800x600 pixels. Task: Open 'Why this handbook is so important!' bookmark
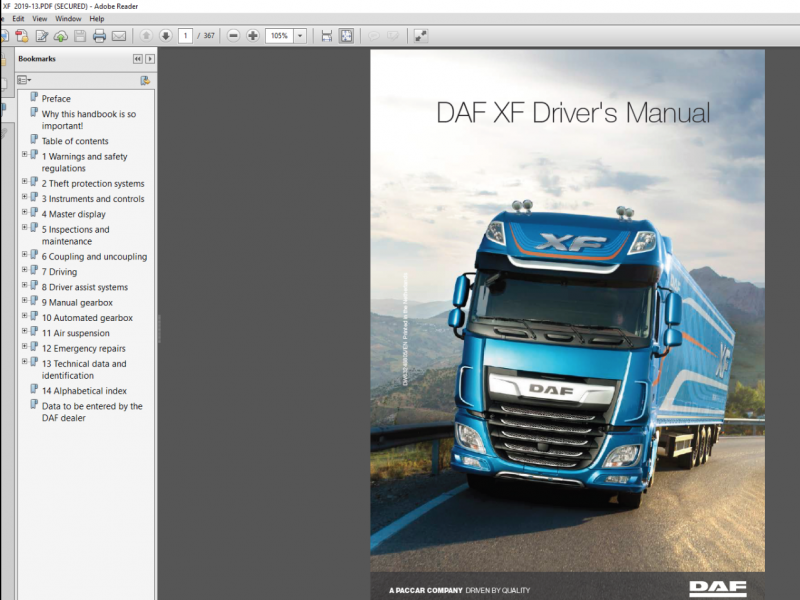pyautogui.click(x=89, y=120)
